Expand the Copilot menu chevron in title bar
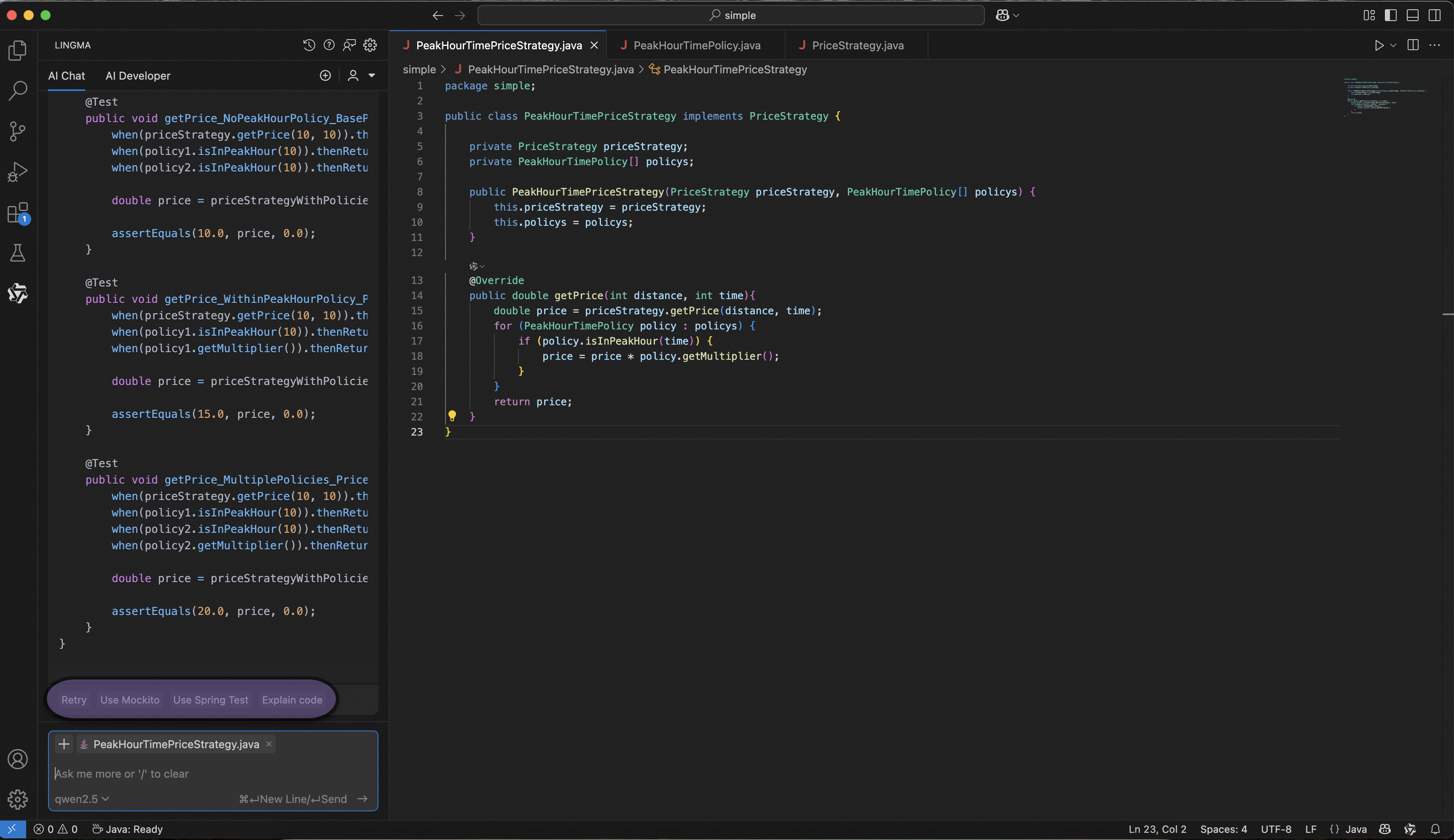Viewport: 1454px width, 840px height. 1016,16
